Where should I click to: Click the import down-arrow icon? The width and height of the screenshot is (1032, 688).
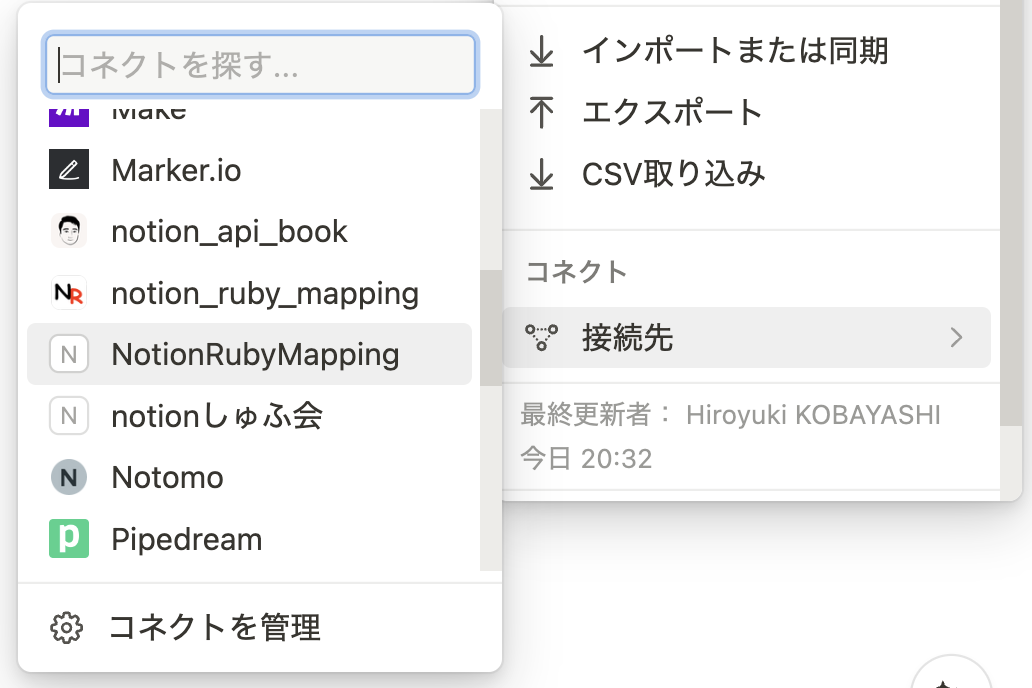[542, 51]
